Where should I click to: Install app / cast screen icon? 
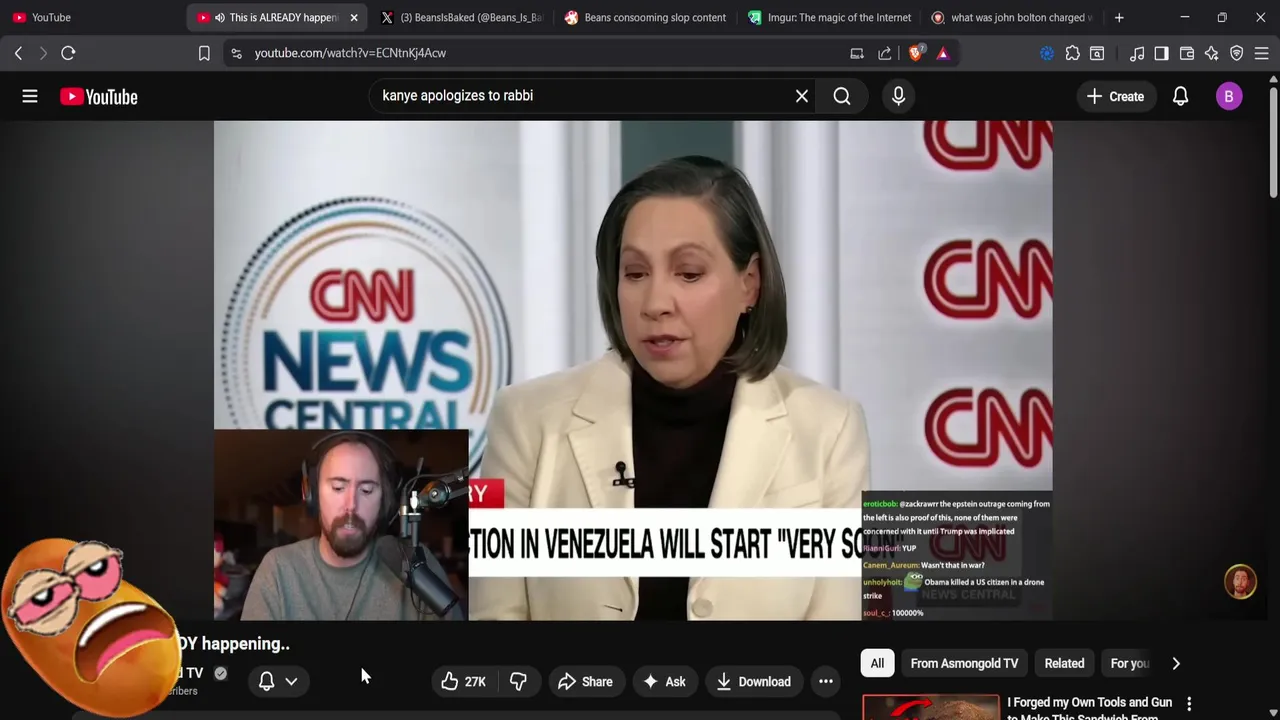point(857,53)
